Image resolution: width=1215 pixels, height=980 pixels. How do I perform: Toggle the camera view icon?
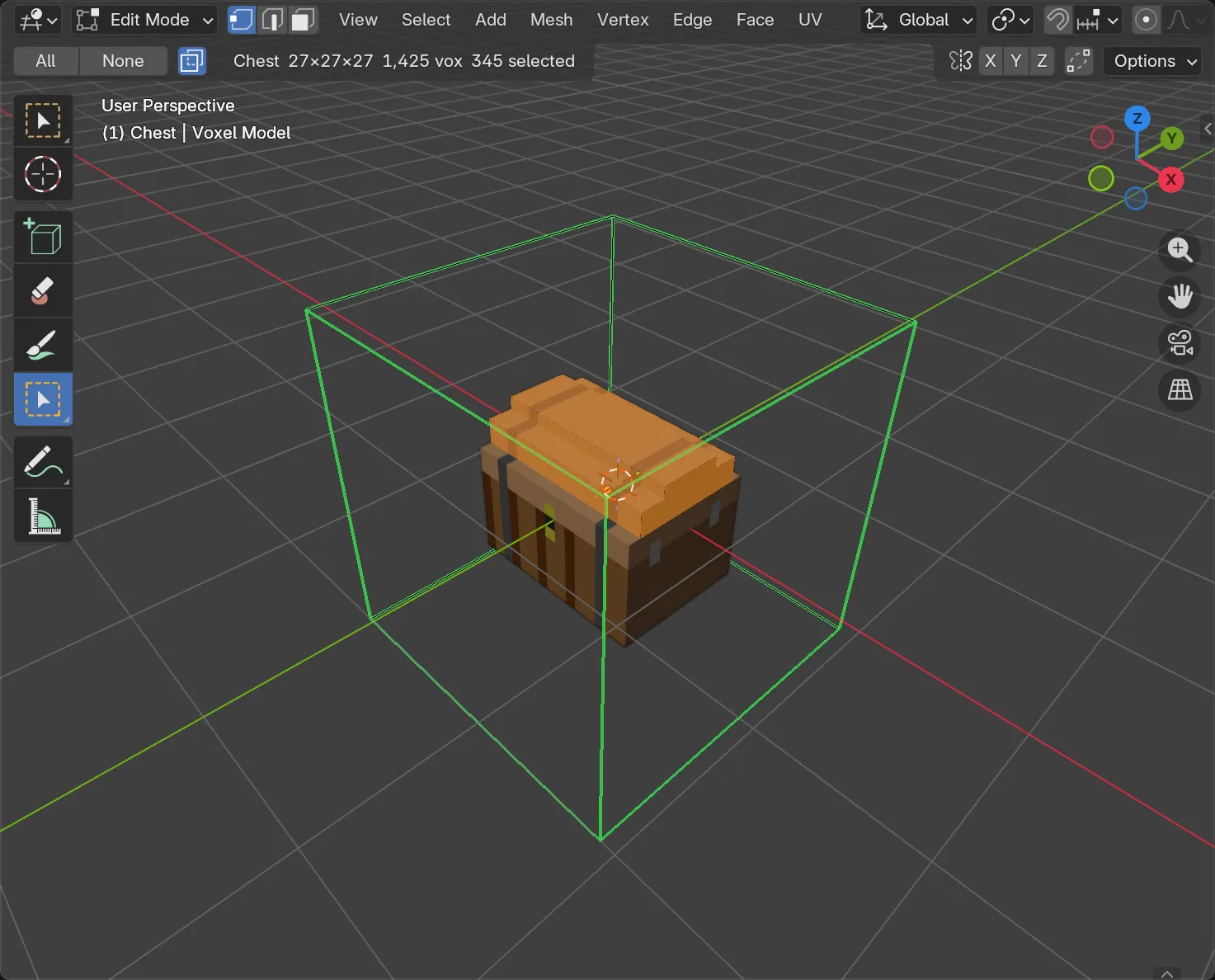click(x=1180, y=343)
